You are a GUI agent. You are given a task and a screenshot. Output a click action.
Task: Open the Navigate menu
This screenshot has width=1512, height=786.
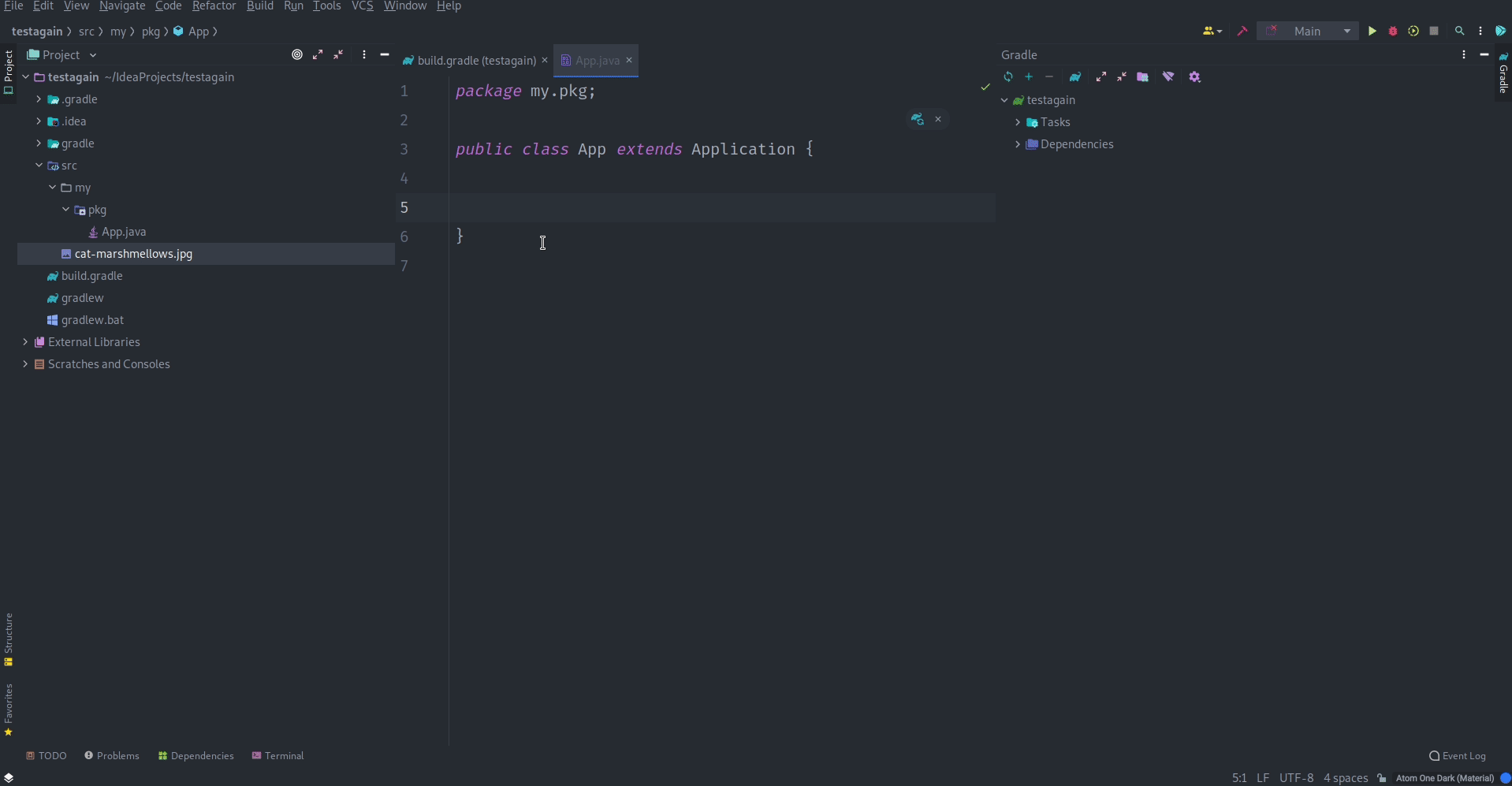tap(122, 6)
